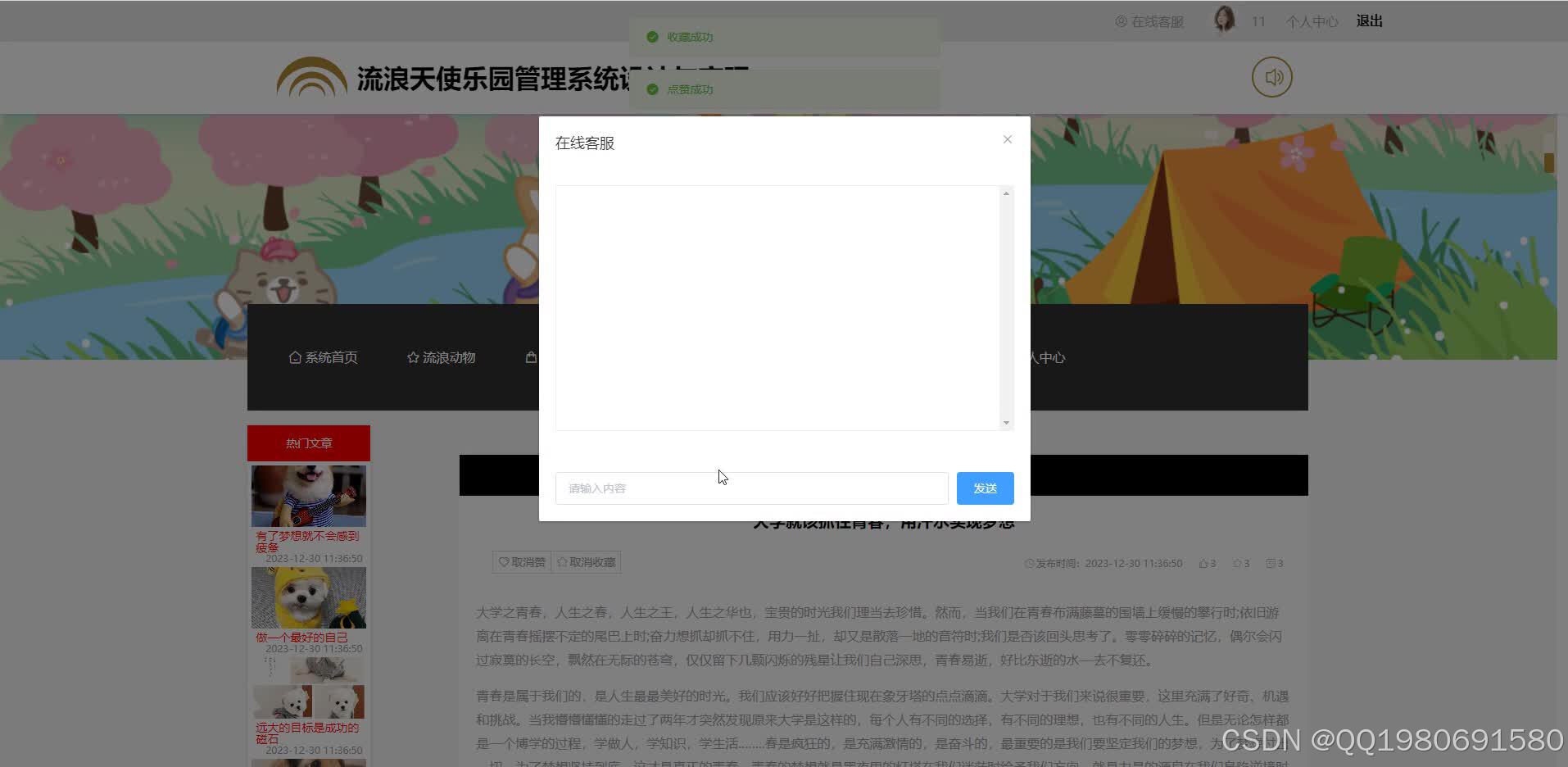Click the 请输入内容 message input field
Viewport: 1568px width, 767px height.
point(750,488)
